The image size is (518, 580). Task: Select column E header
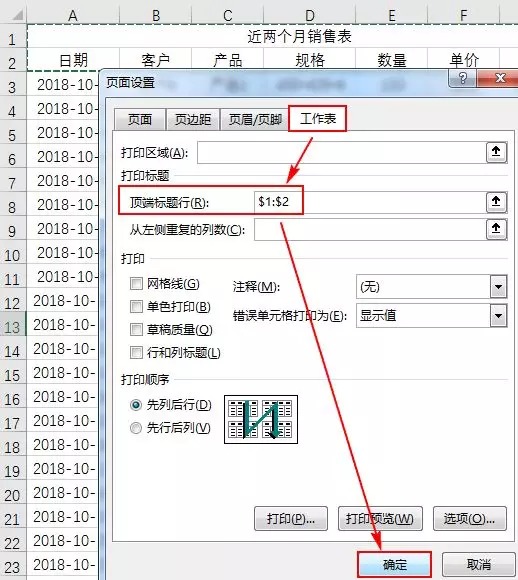pyautogui.click(x=391, y=16)
